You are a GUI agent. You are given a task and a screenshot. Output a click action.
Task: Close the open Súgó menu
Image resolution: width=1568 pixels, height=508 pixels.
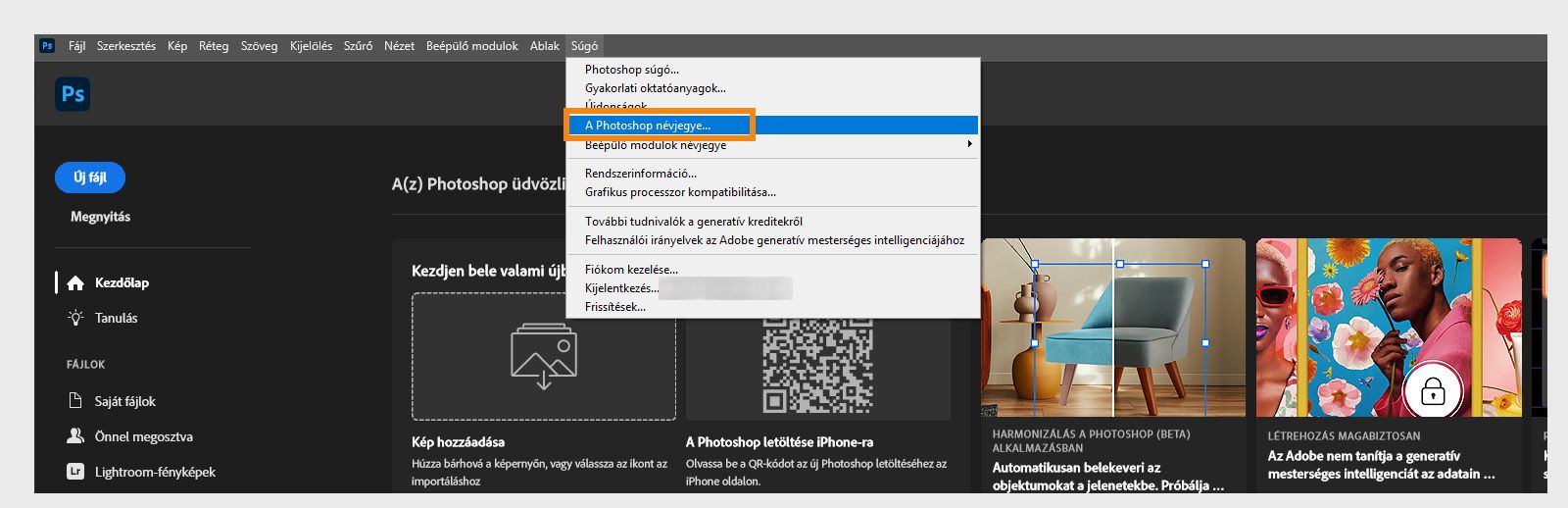point(584,46)
